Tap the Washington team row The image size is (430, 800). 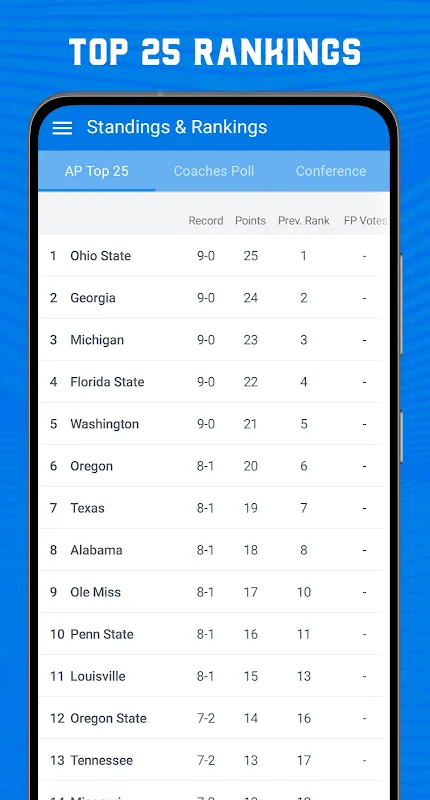[214, 424]
